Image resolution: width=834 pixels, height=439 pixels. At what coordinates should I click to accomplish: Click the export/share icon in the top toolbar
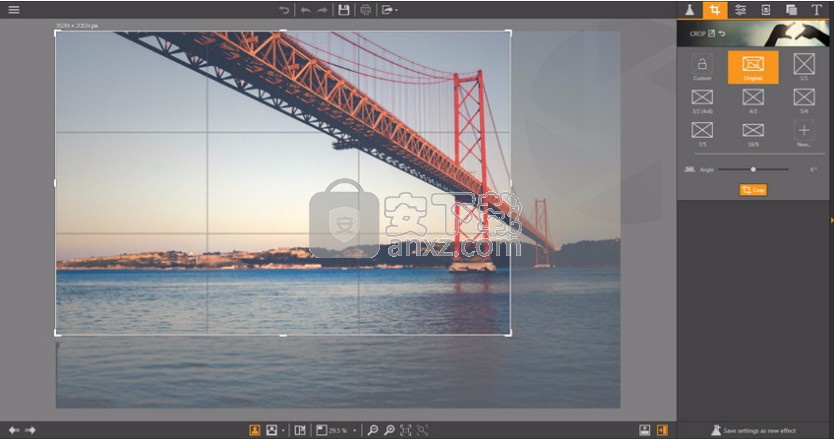pos(387,10)
